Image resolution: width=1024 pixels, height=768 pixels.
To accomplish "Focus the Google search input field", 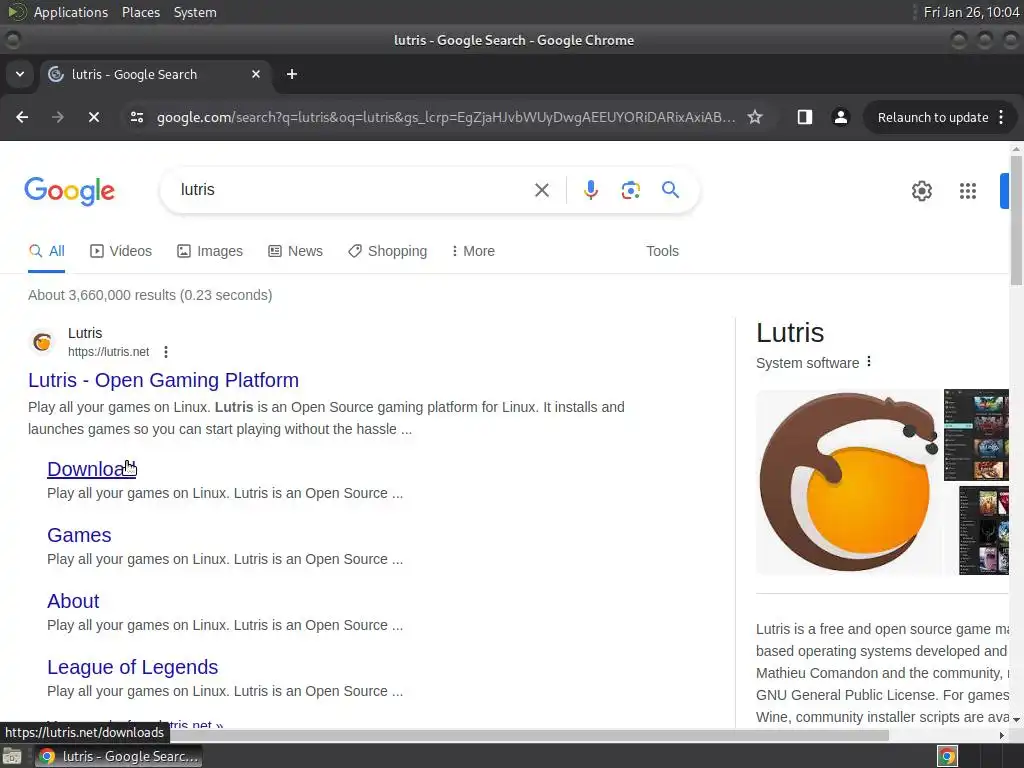I will pyautogui.click(x=353, y=190).
